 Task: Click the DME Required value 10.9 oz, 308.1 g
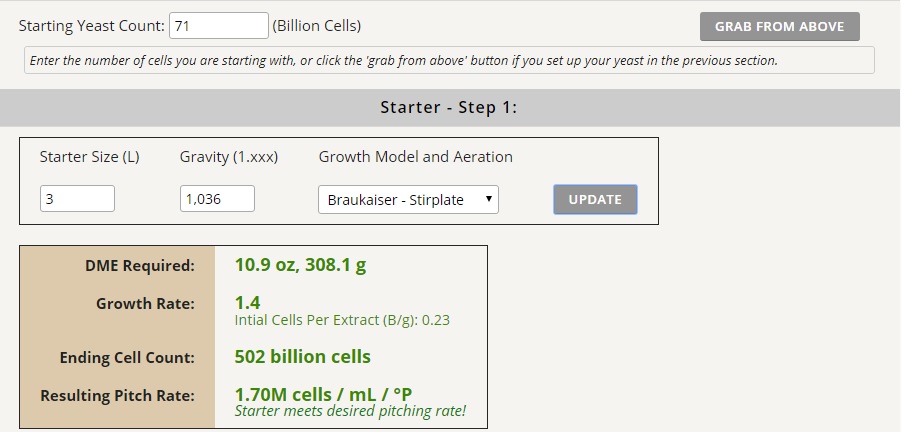point(300,265)
